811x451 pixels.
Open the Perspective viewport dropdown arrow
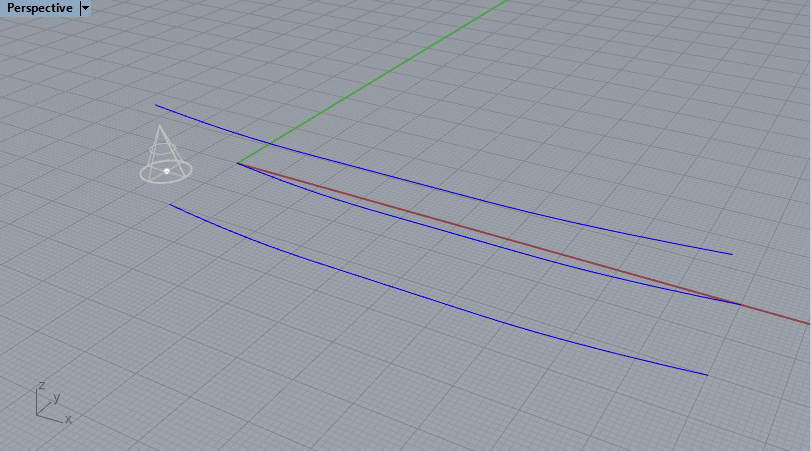(85, 8)
